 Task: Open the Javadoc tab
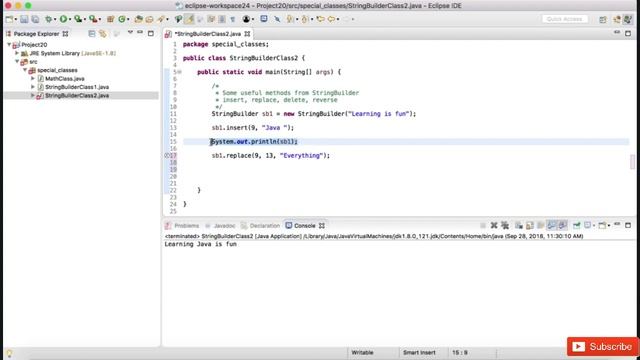(x=224, y=226)
